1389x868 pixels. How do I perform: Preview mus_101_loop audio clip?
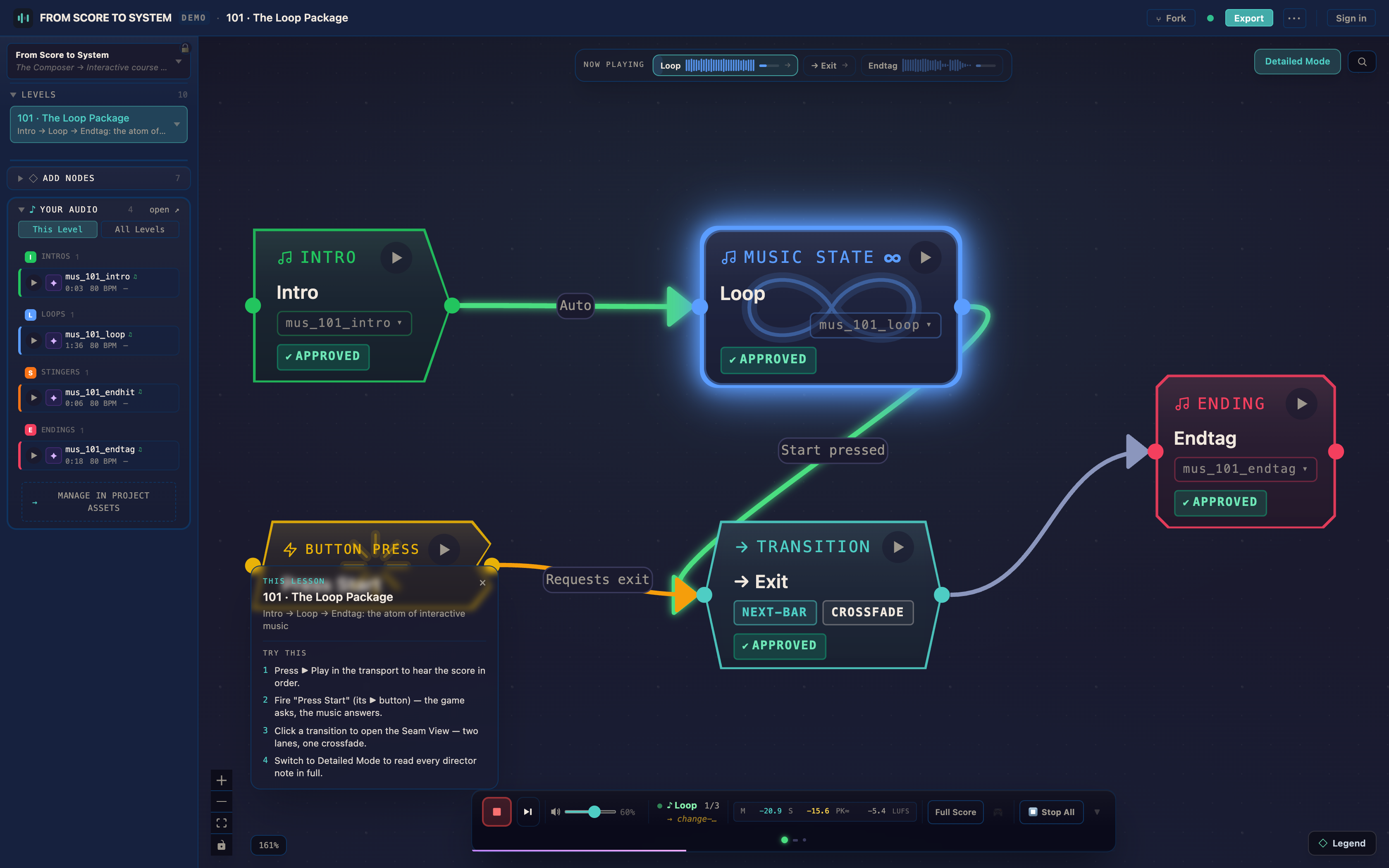pyautogui.click(x=34, y=341)
